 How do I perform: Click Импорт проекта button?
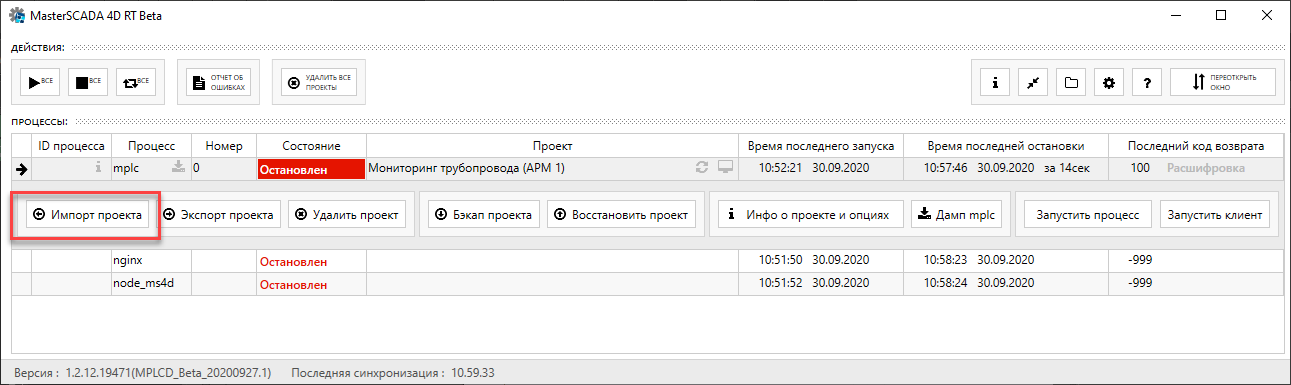(88, 214)
